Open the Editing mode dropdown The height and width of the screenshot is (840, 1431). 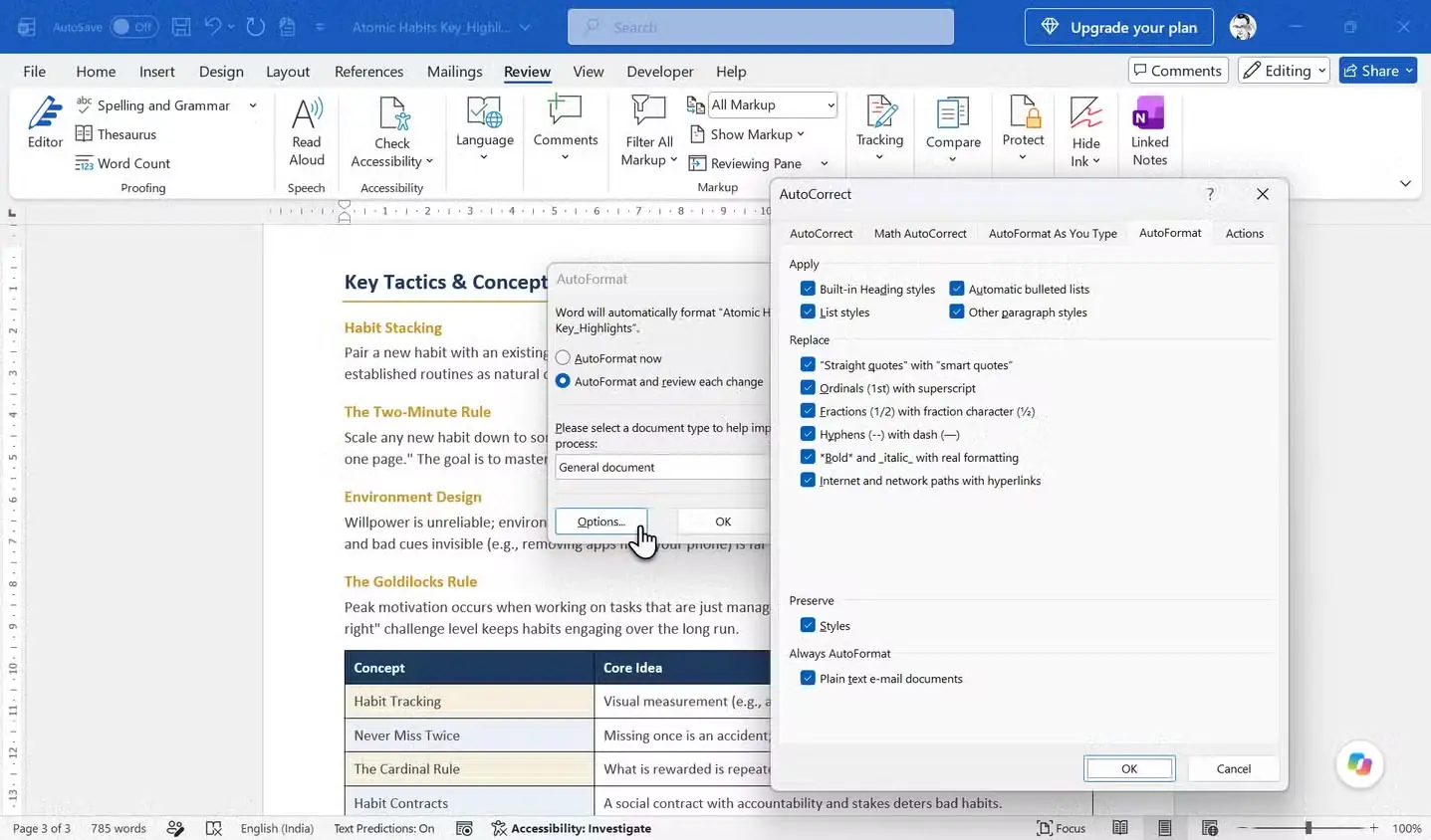(1285, 71)
